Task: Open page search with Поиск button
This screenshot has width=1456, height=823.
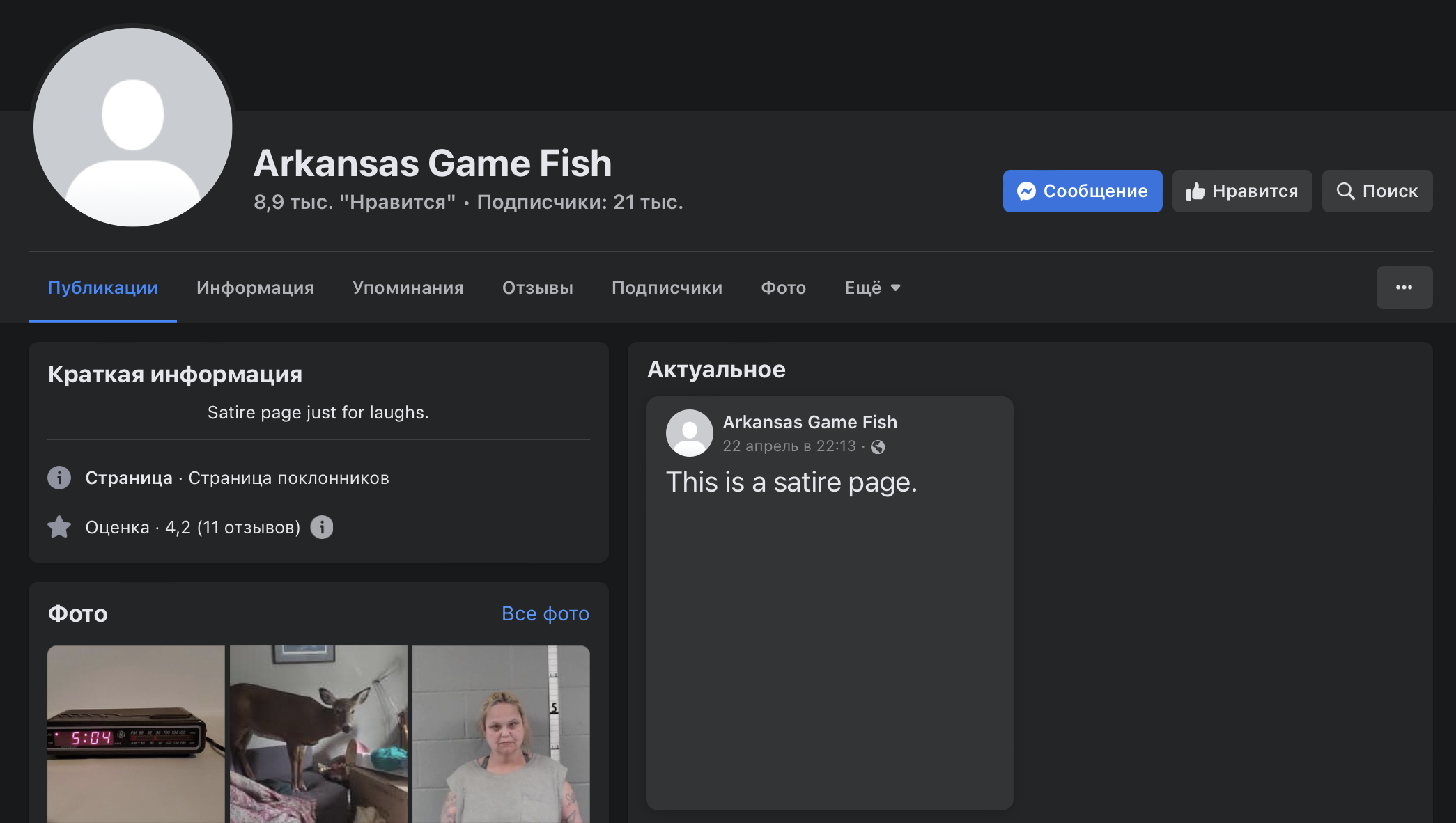Action: tap(1377, 191)
